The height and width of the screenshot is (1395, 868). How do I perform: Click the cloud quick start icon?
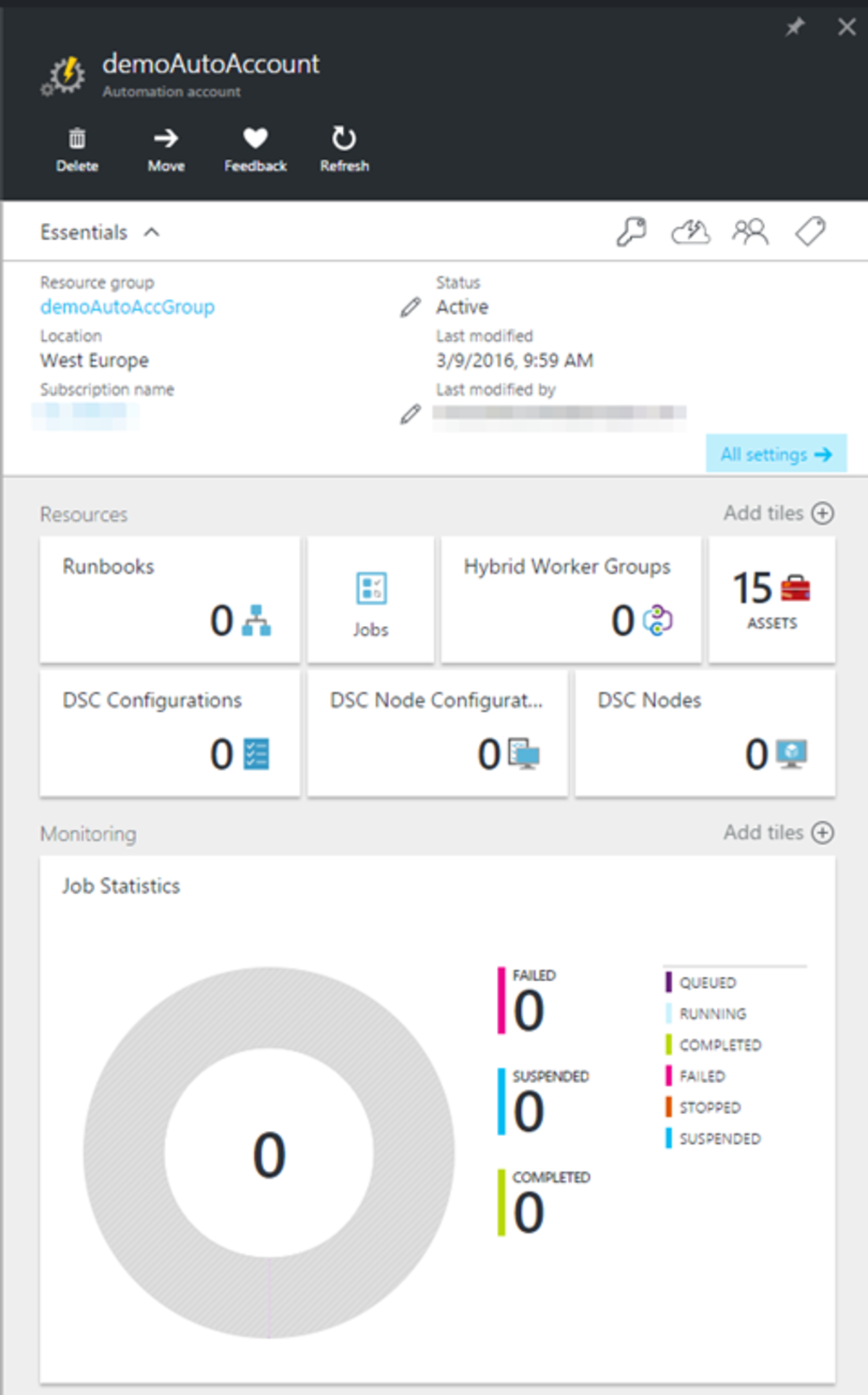point(691,232)
